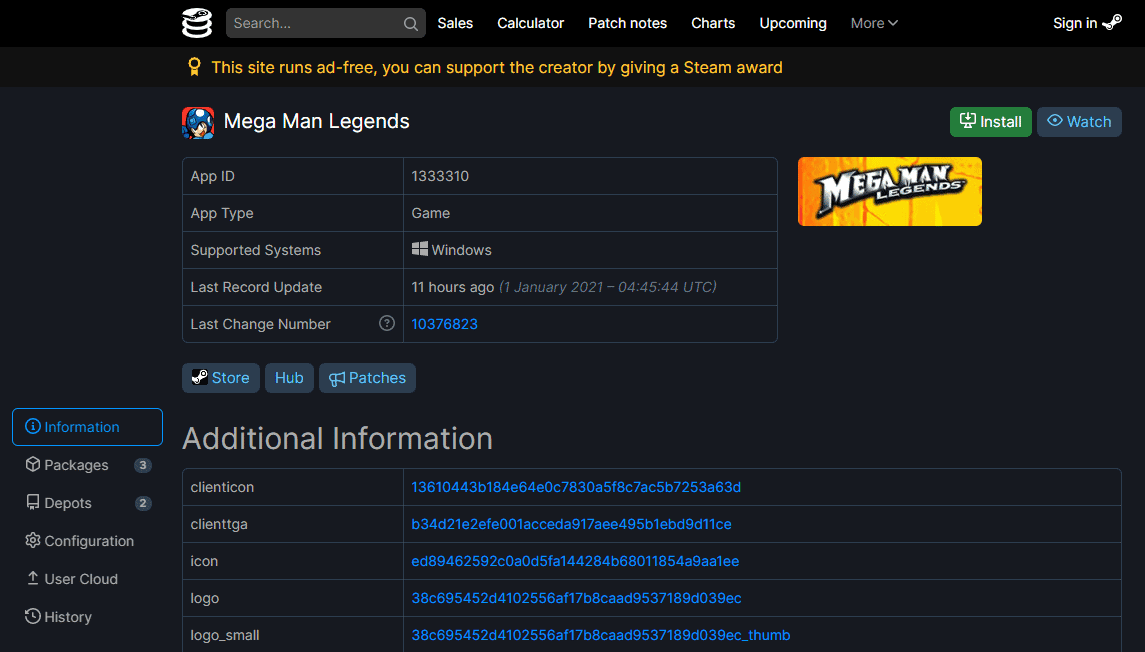Click the help icon next to Last Change Number

coord(387,323)
